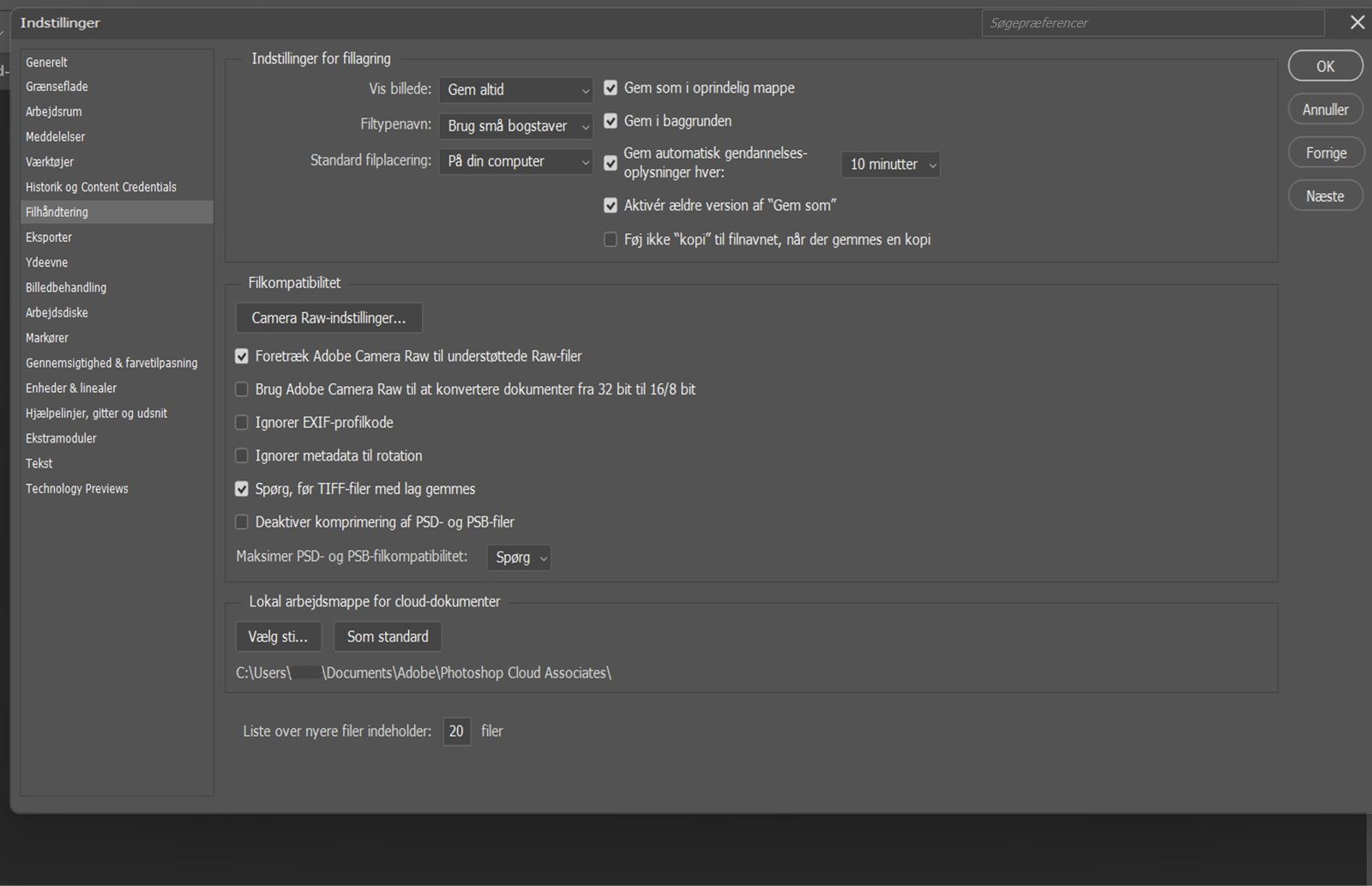Select the Værktøjer category
This screenshot has height=886, width=1372.
(117, 161)
